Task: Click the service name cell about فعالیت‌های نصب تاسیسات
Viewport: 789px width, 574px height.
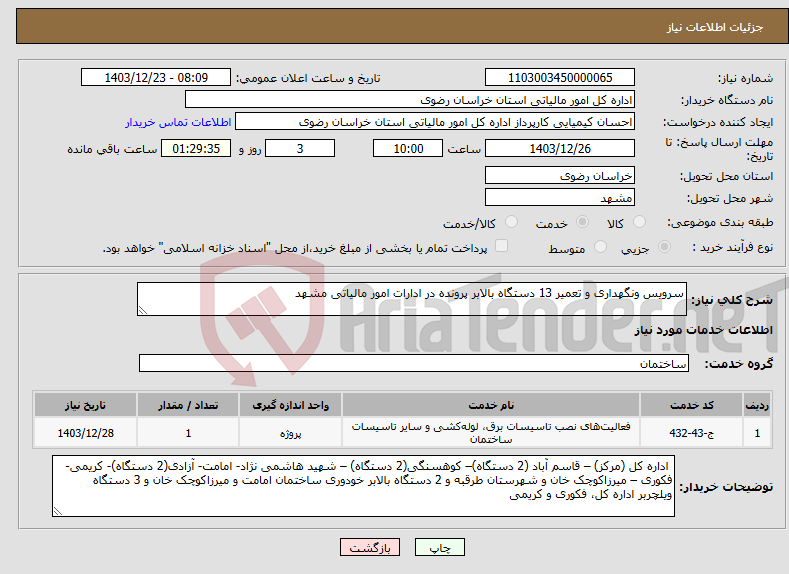Action: (491, 433)
